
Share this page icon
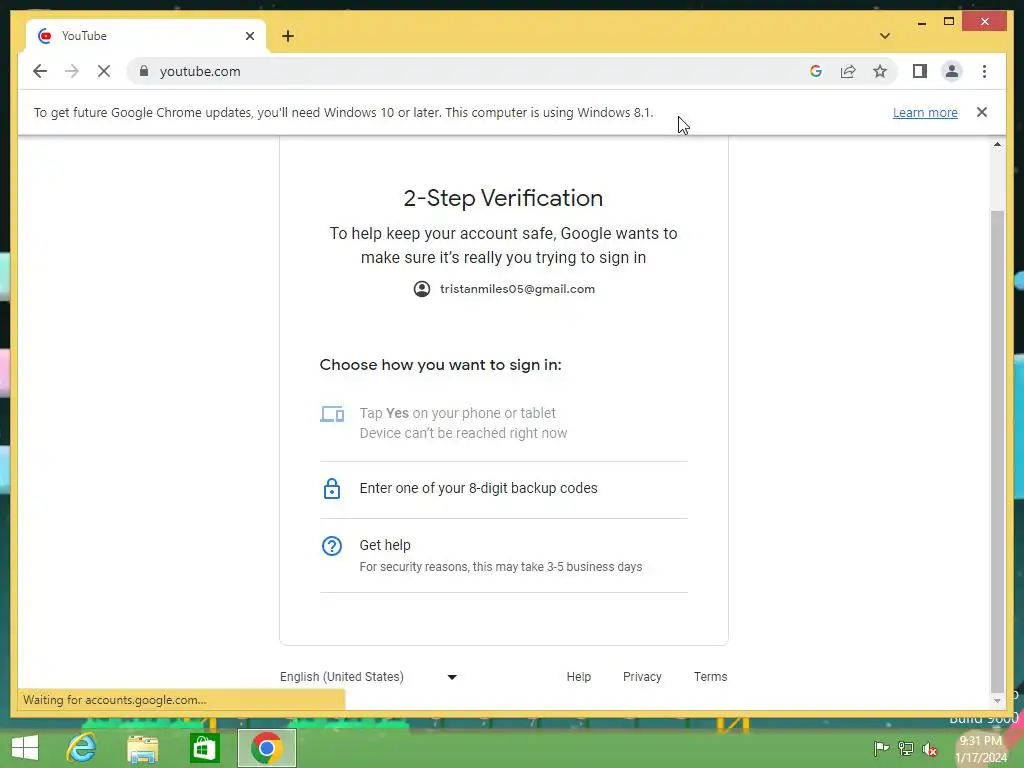click(x=848, y=71)
